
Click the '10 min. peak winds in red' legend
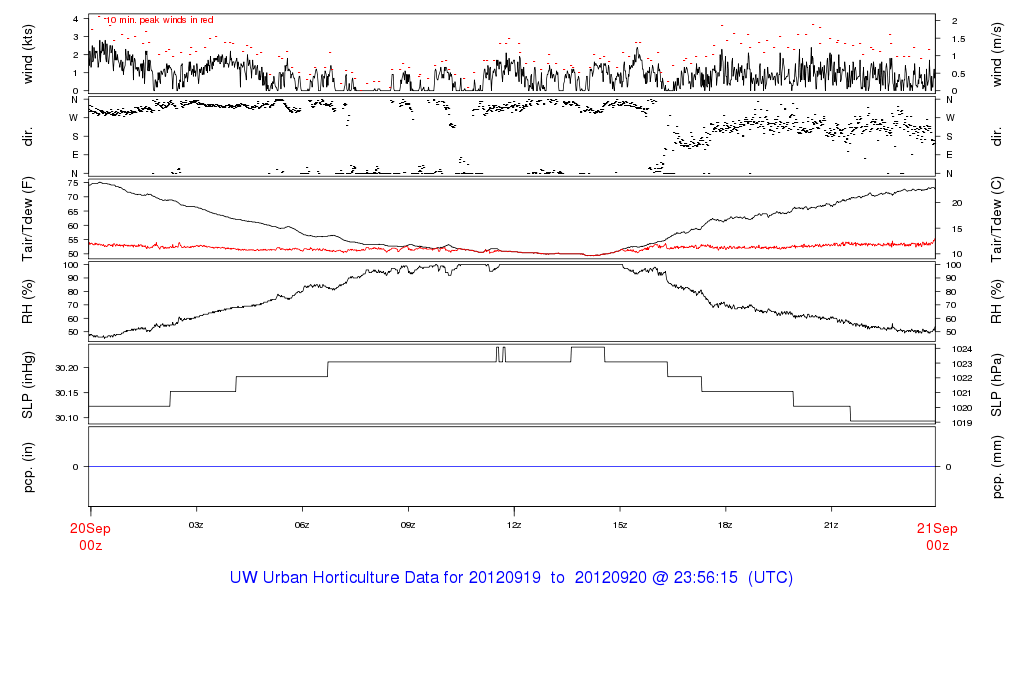point(159,20)
